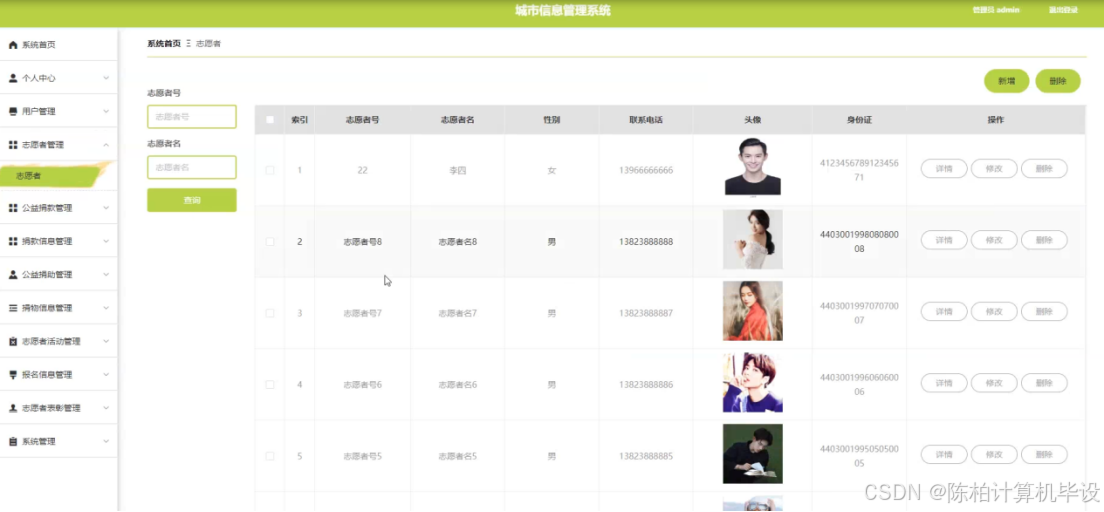Click 修改 for row 李四
Screen dimensions: 1104x512
[993, 169]
